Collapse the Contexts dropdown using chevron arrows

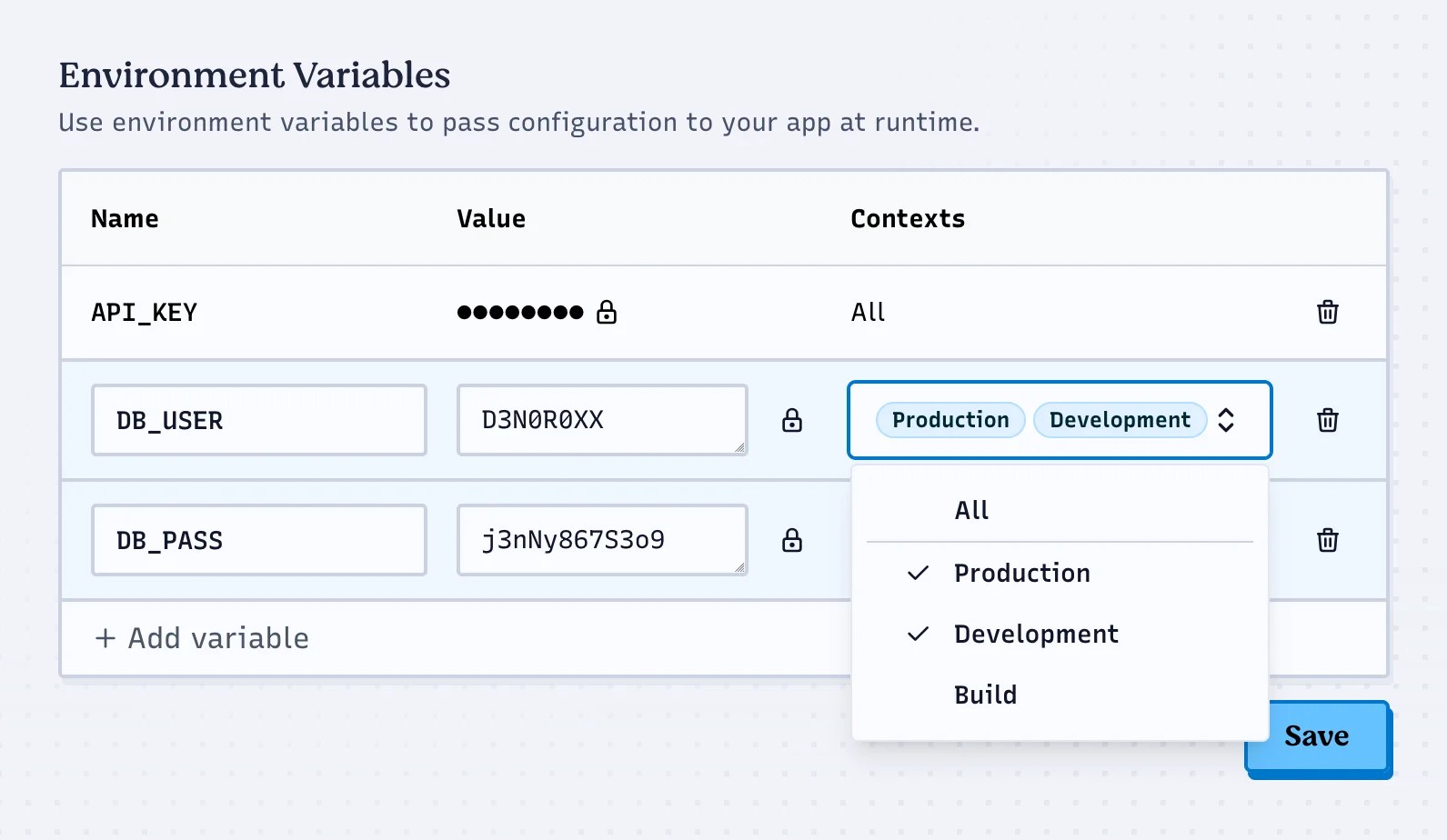(x=1226, y=420)
